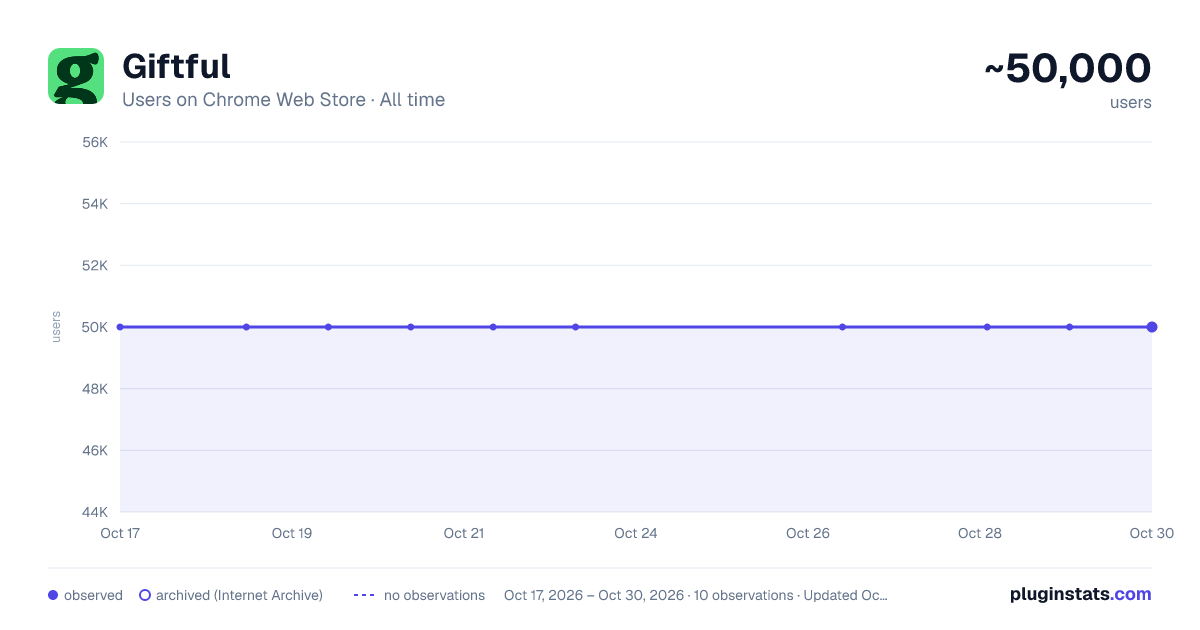The image size is (1200, 630).
Task: Click the 50K y-axis label
Action: [95, 327]
